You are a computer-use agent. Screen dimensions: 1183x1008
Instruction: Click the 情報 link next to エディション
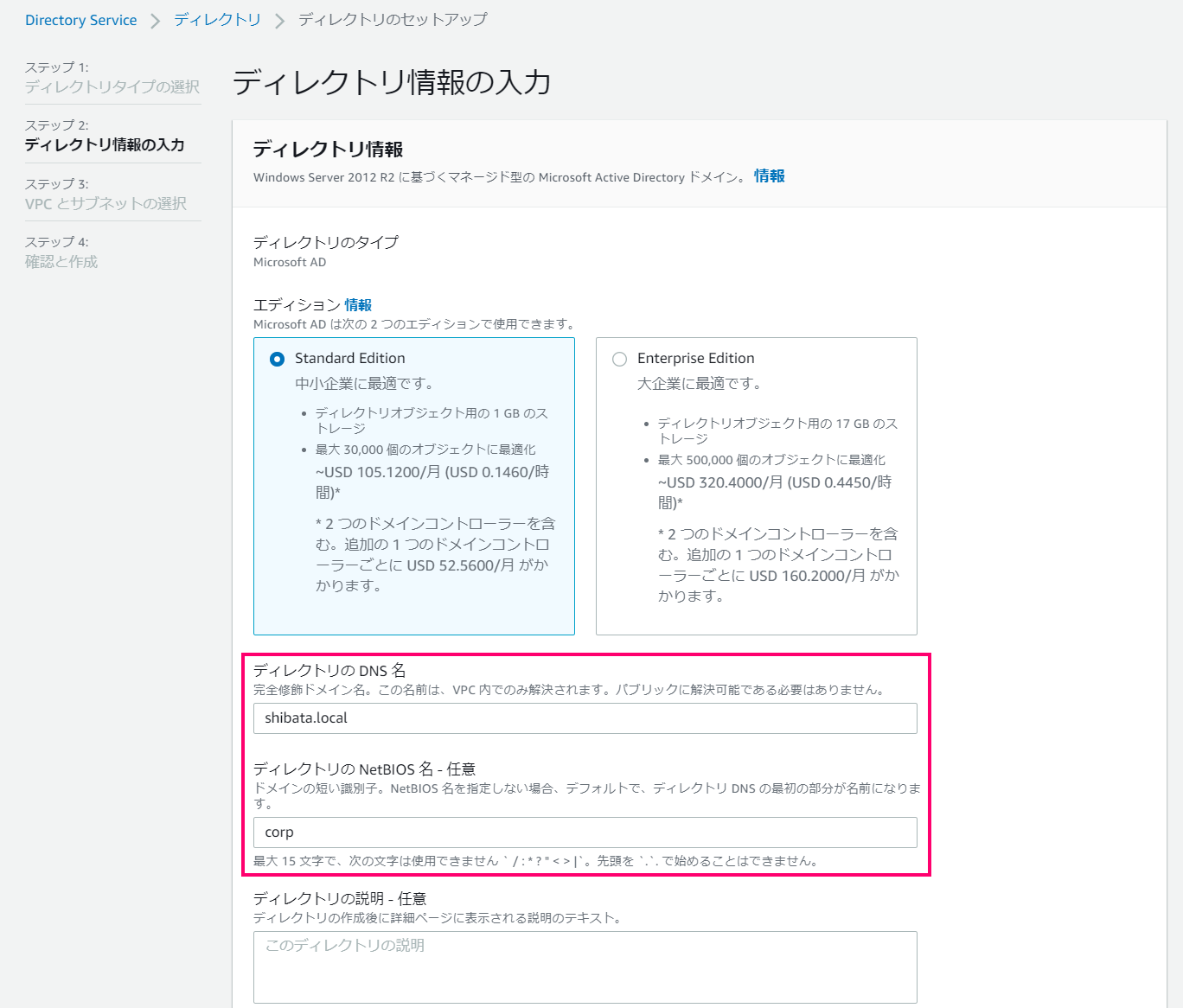(358, 305)
